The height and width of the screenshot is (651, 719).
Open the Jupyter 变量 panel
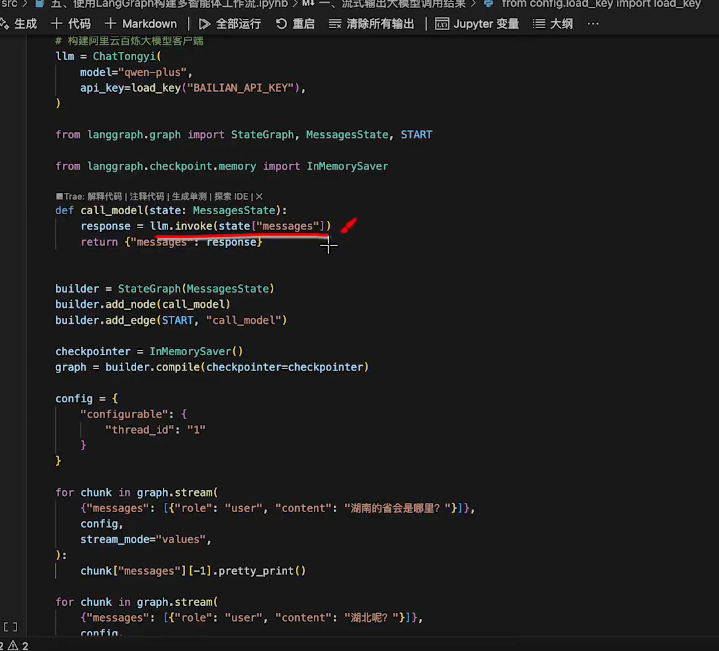coord(477,24)
